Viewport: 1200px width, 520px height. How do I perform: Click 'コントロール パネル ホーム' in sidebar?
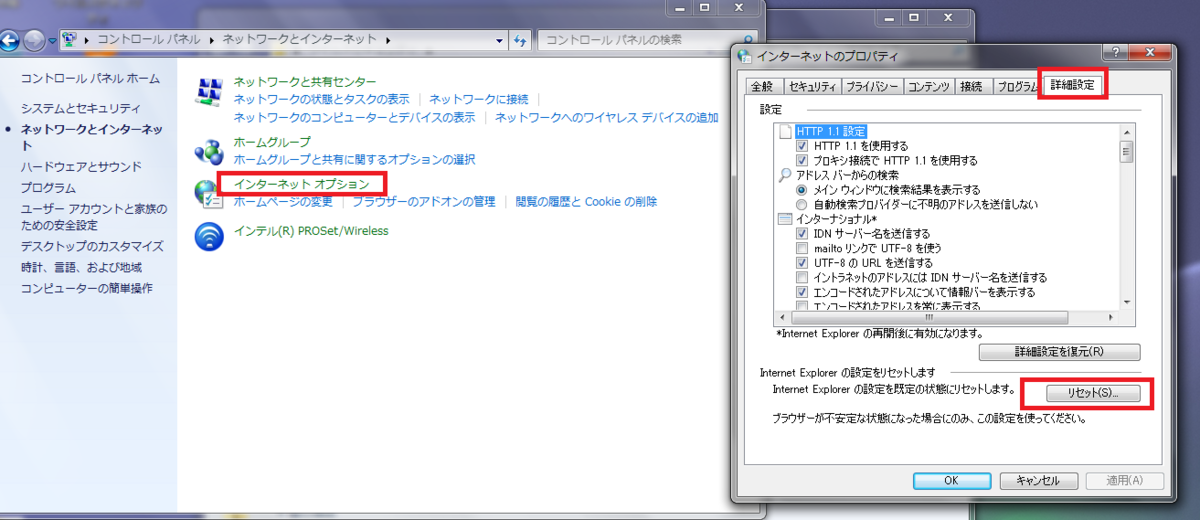90,78
